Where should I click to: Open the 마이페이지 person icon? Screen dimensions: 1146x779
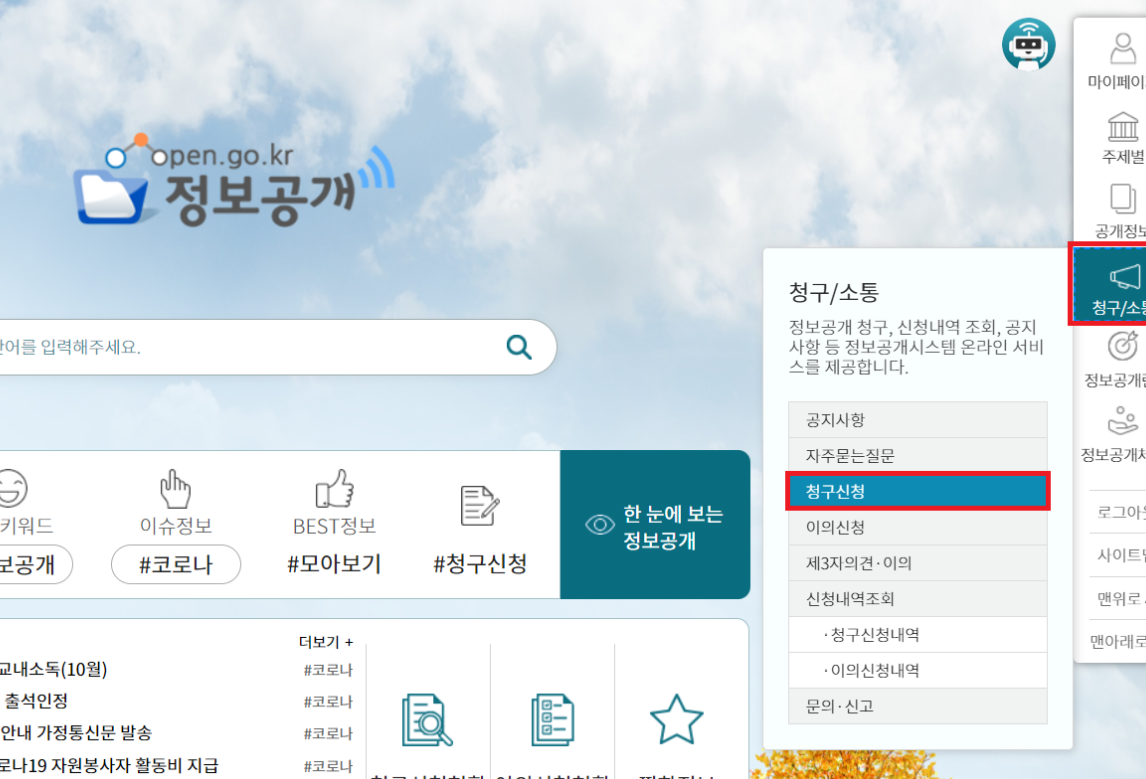tap(1123, 49)
